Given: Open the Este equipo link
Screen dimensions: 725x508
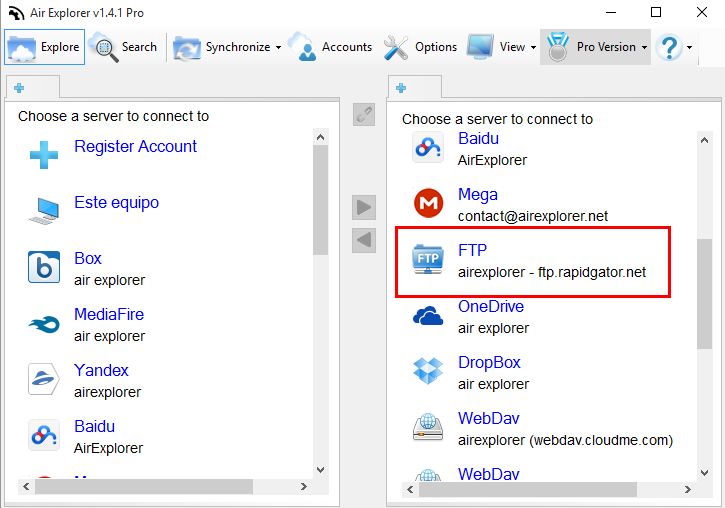Looking at the screenshot, I should 117,202.
